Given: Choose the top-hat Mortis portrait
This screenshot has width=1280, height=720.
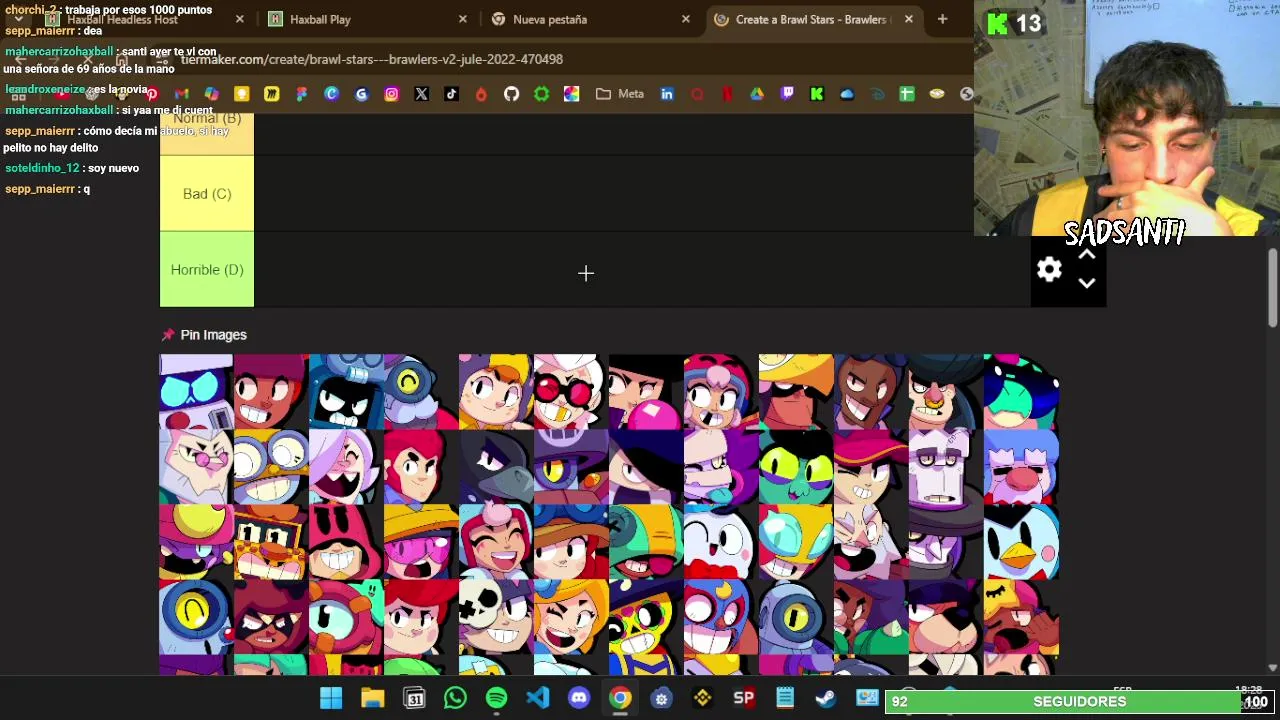Looking at the screenshot, I should tap(946, 541).
